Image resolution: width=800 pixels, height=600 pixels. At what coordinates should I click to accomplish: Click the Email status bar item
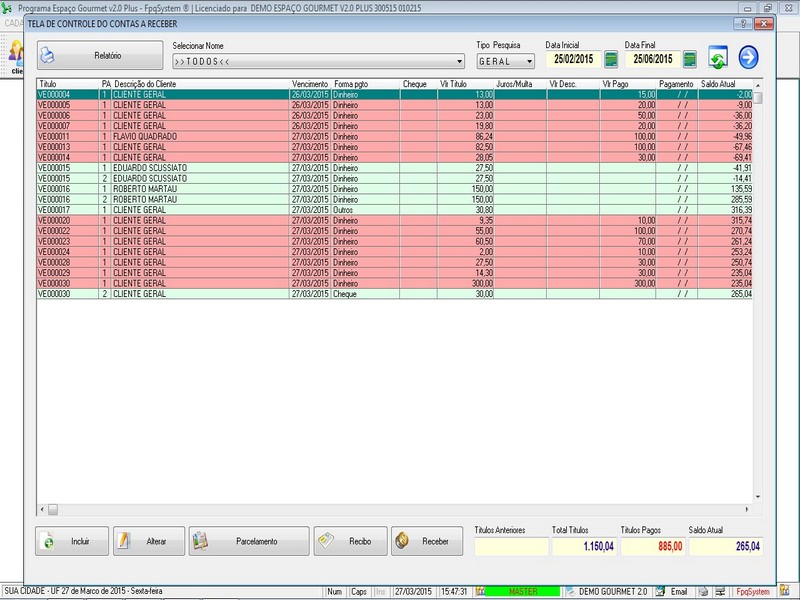pyautogui.click(x=679, y=592)
